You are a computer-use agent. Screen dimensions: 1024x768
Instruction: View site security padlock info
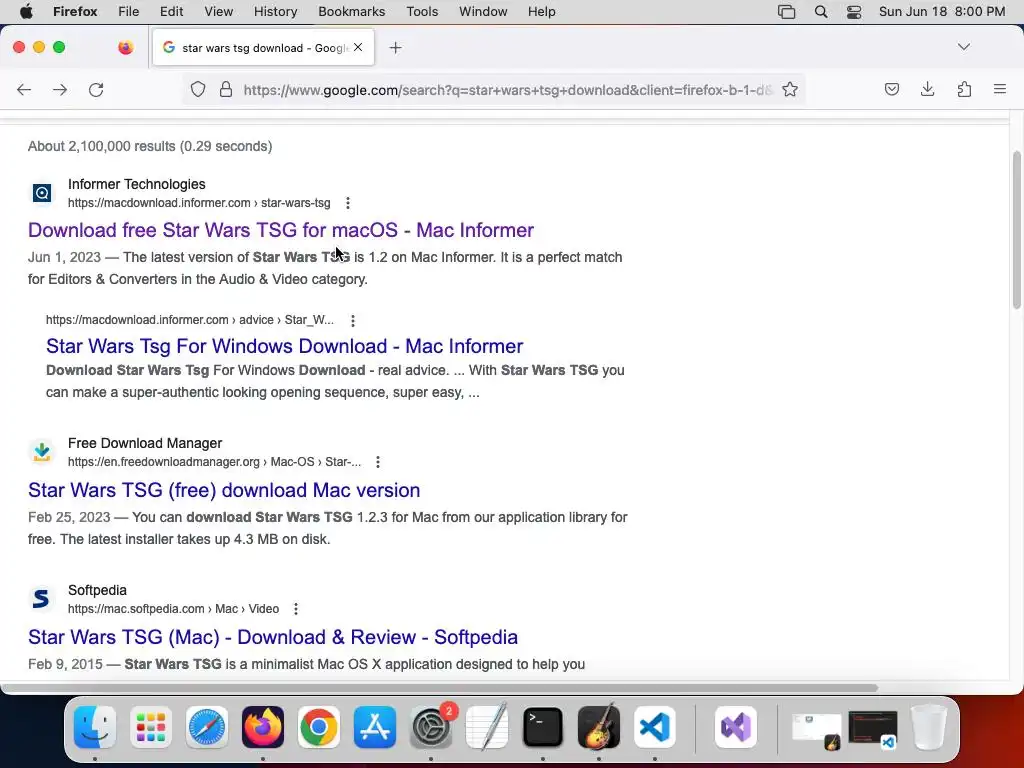[226, 89]
